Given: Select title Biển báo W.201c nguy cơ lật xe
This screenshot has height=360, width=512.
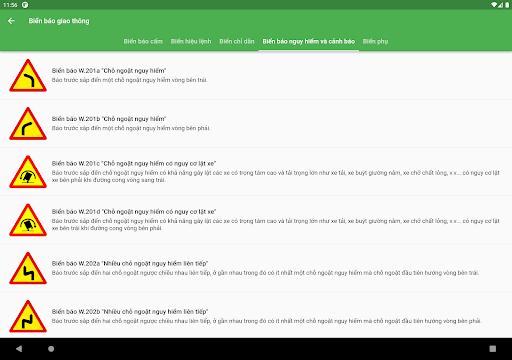Looking at the screenshot, I should (134, 163).
